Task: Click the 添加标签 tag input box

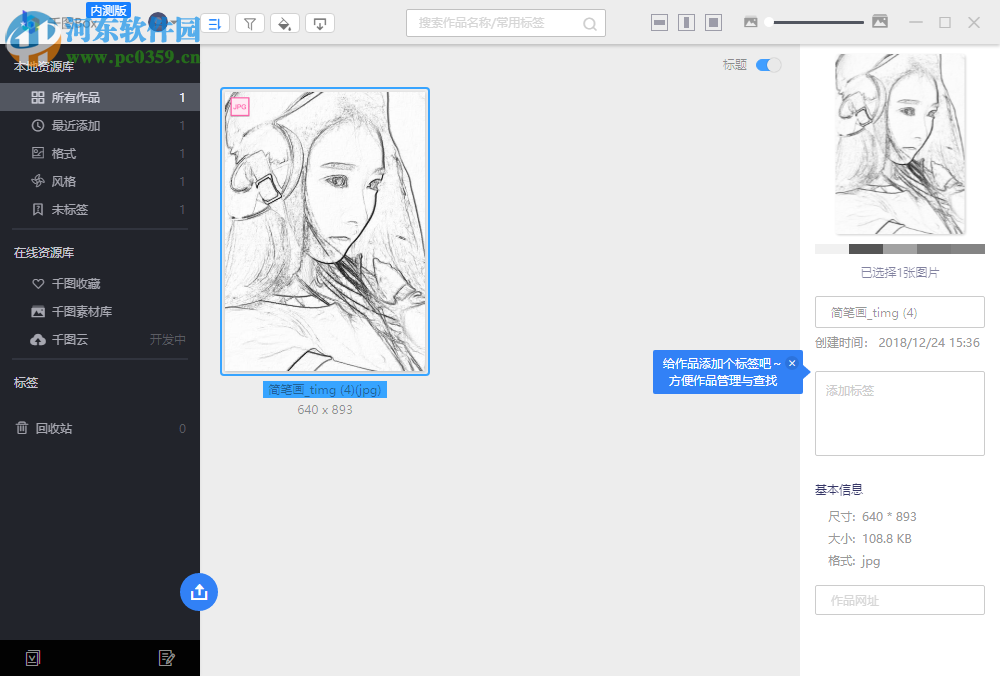Action: tap(900, 413)
